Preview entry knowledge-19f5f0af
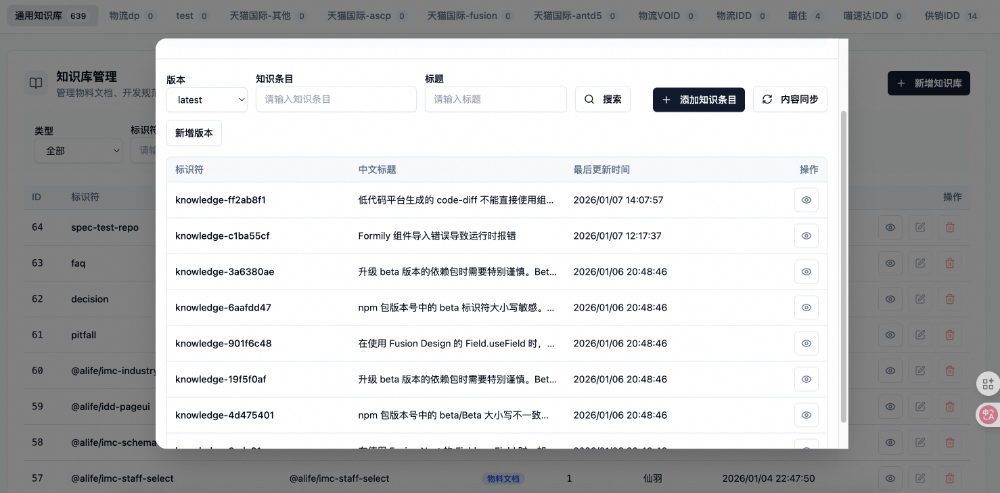The image size is (1000, 493). pos(806,379)
